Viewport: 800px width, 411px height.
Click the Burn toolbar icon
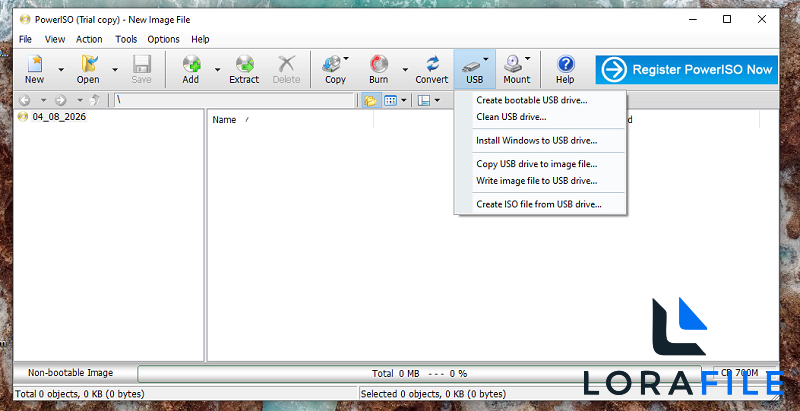point(379,69)
